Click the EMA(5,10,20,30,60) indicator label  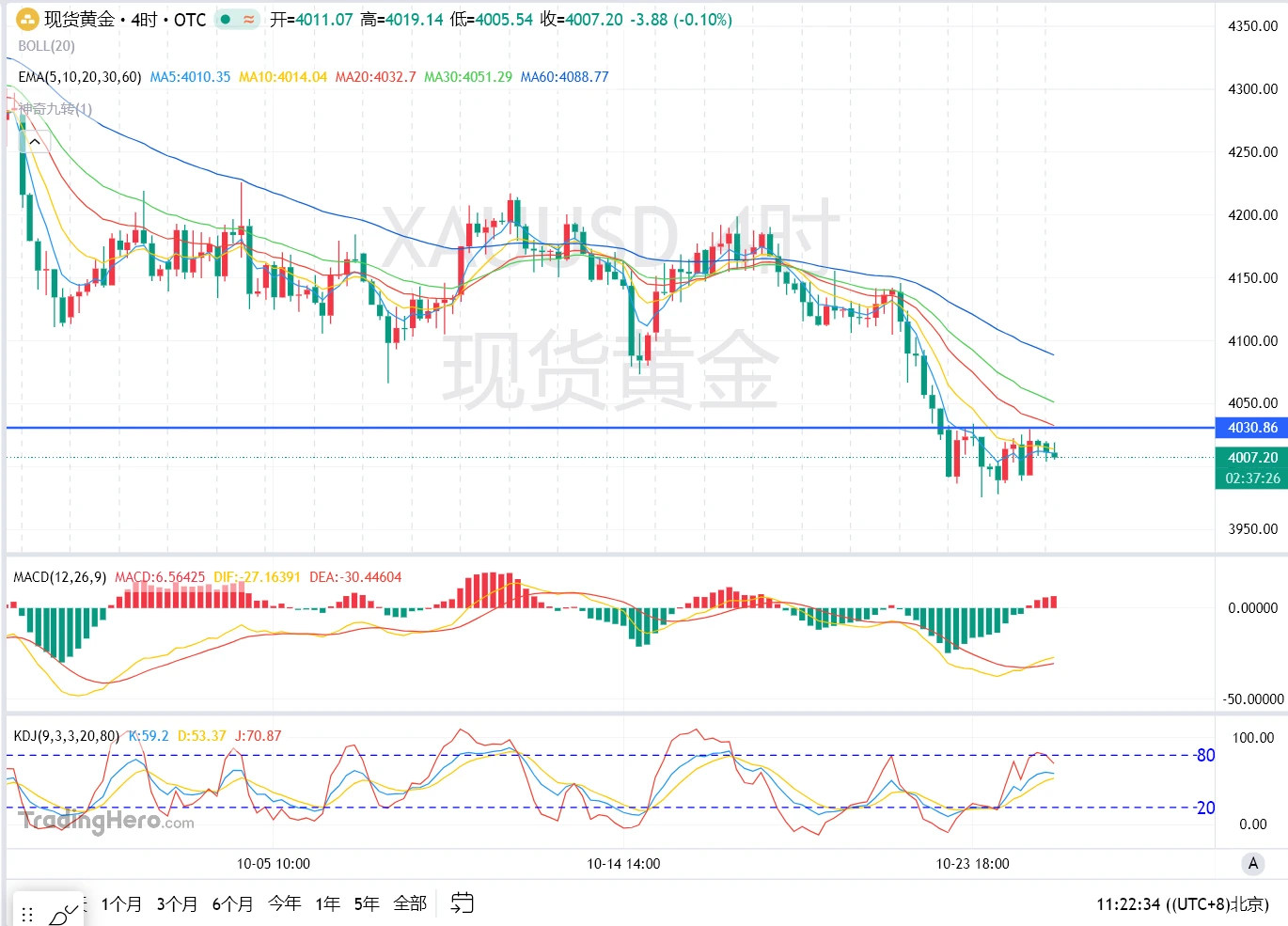coord(80,77)
